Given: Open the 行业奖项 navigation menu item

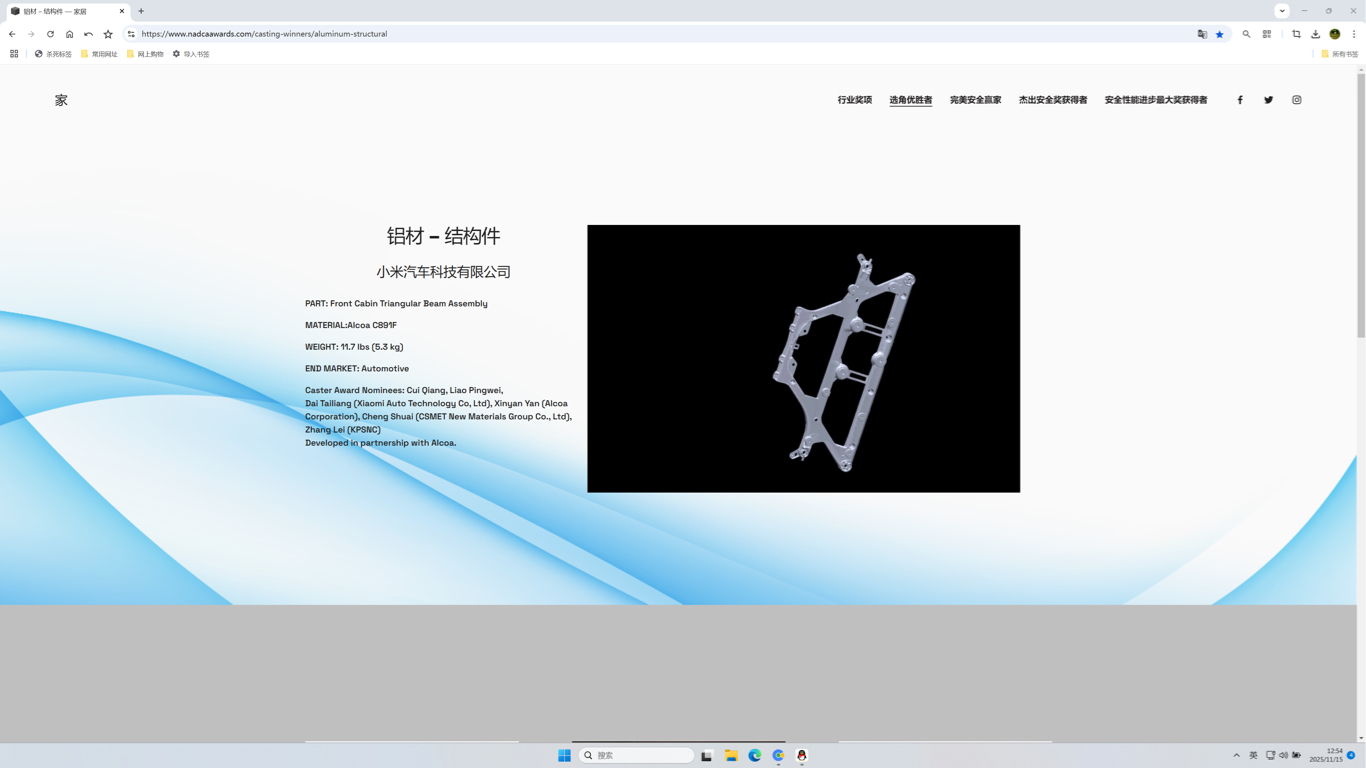Looking at the screenshot, I should (x=855, y=100).
